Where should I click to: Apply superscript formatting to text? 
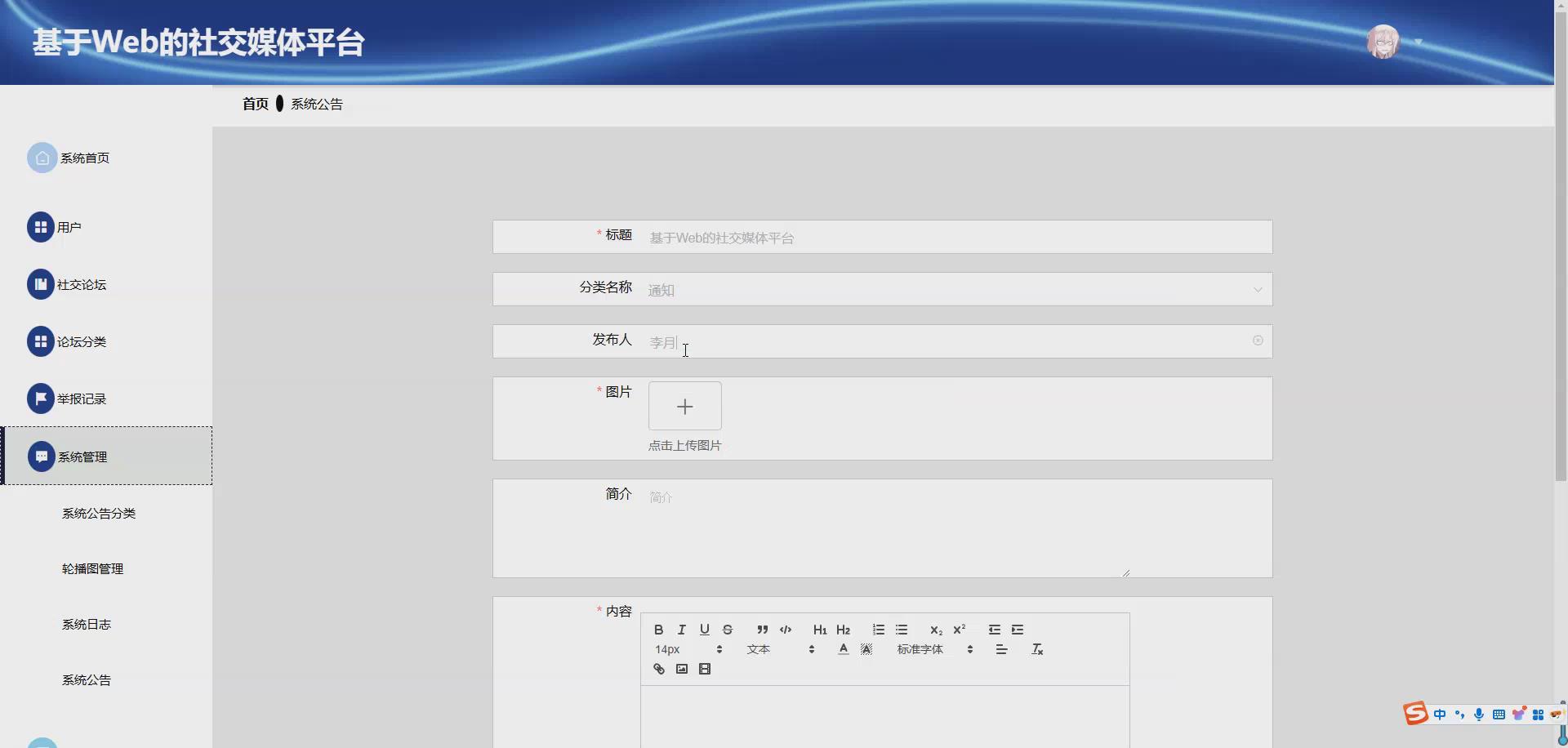[x=960, y=629]
